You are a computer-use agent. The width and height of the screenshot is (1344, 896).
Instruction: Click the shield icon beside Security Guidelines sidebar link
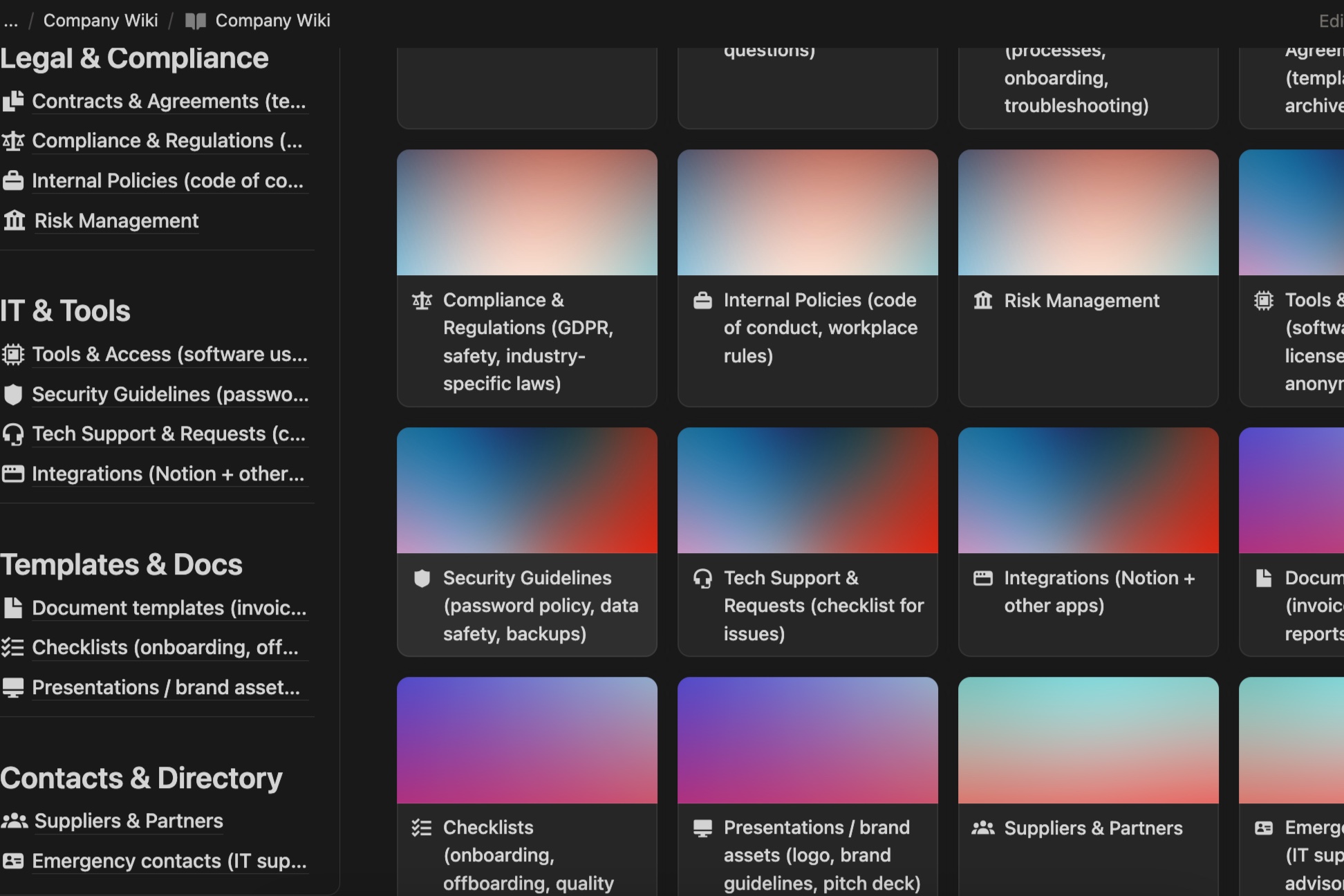point(13,395)
